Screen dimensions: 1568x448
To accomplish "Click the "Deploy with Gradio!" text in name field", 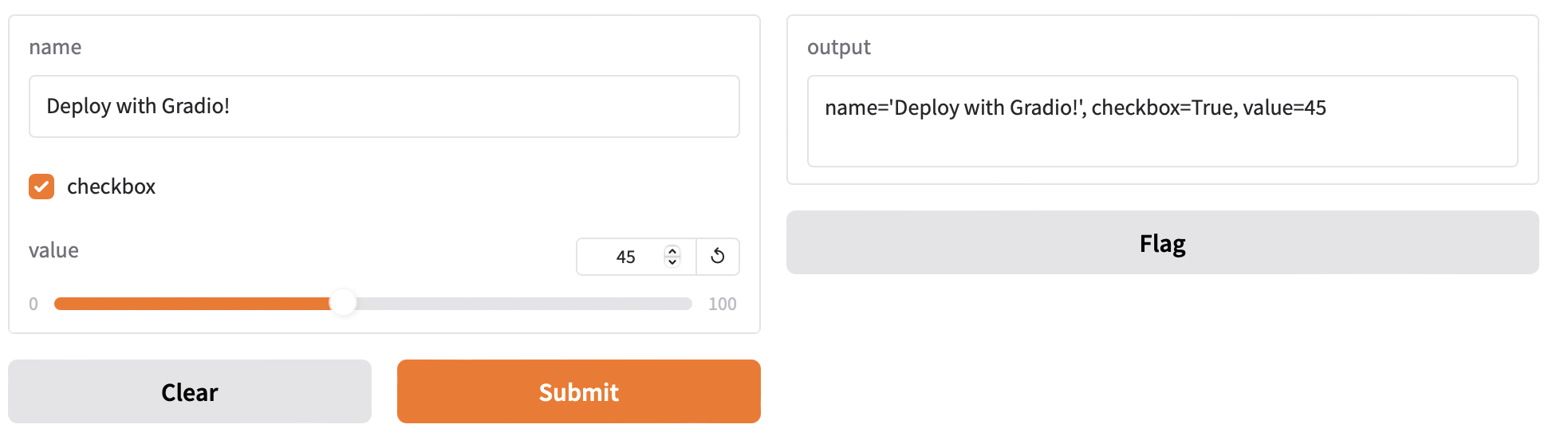I will point(138,106).
